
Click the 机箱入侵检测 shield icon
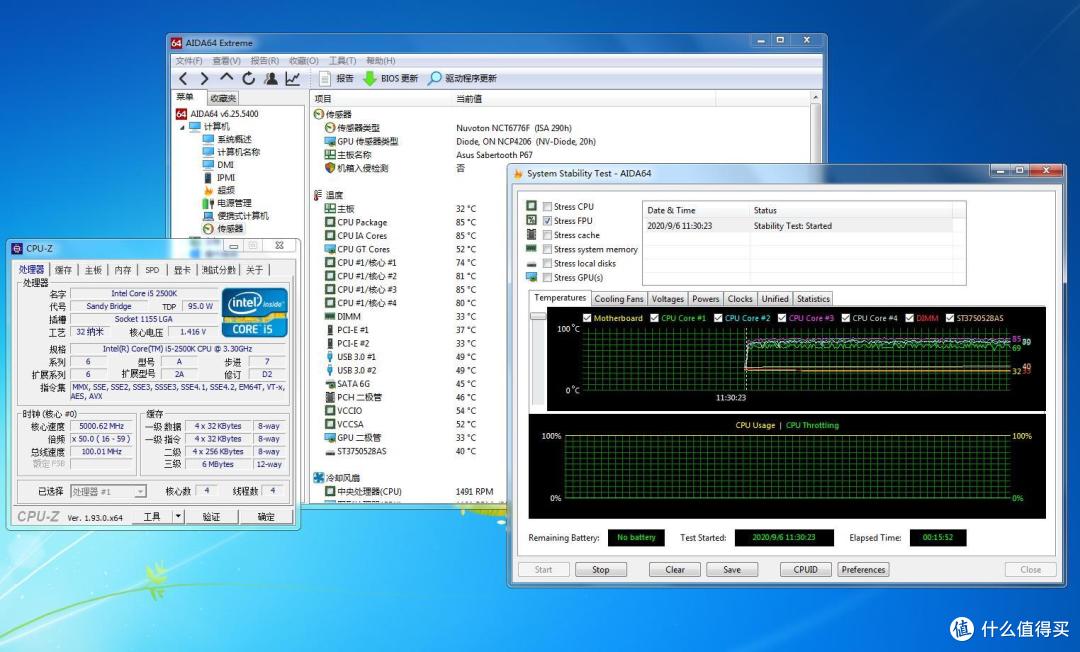tap(330, 168)
